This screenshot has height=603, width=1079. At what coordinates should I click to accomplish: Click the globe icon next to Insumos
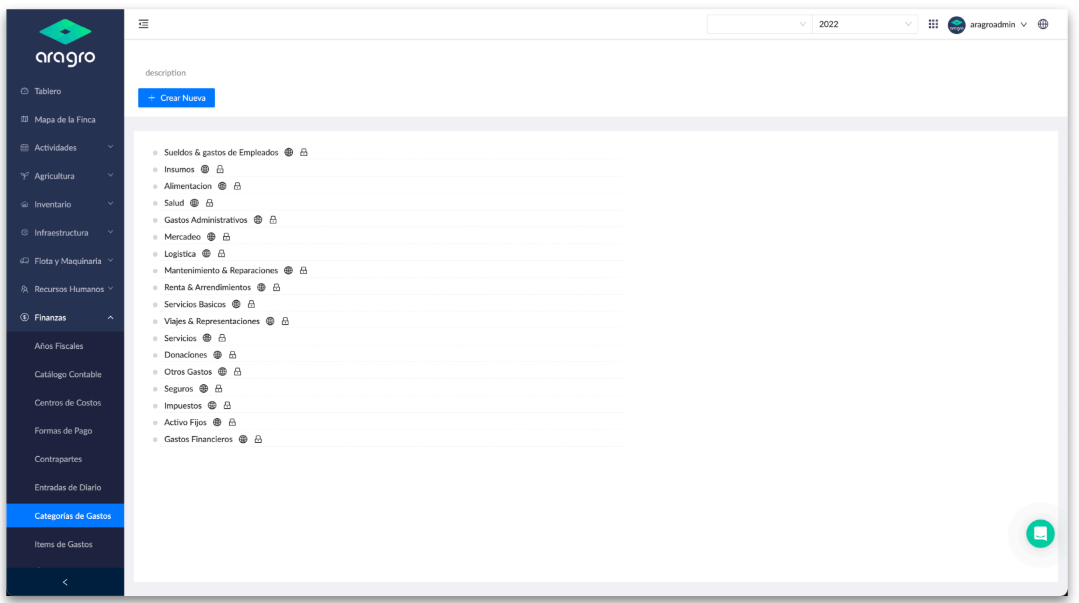pos(205,169)
